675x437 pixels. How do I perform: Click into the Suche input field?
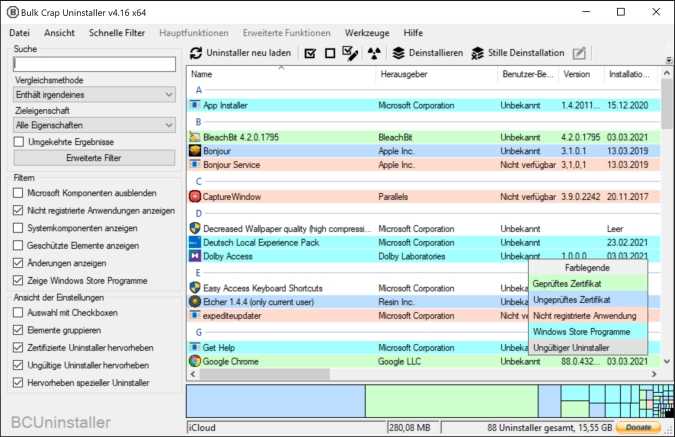tap(94, 64)
